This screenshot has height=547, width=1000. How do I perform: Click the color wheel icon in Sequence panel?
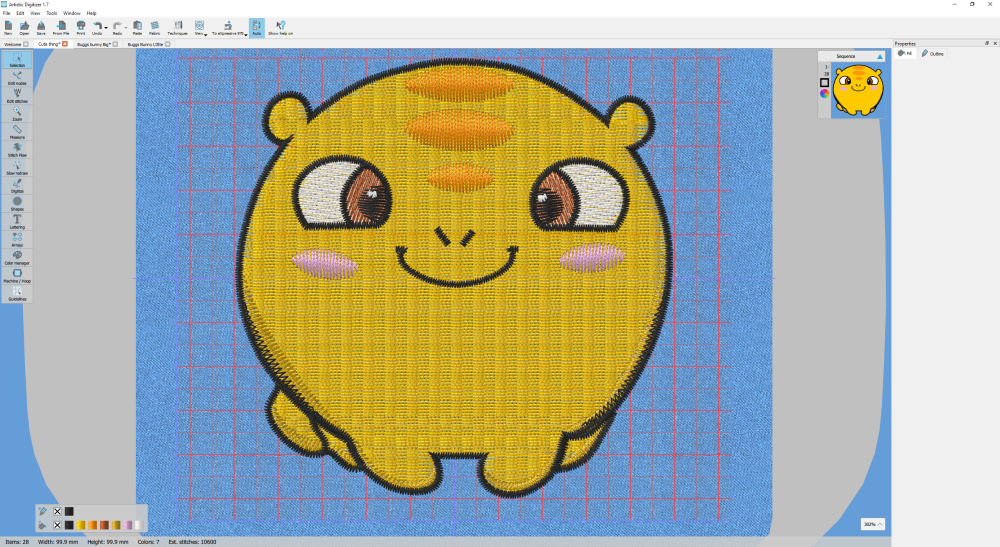tap(825, 93)
